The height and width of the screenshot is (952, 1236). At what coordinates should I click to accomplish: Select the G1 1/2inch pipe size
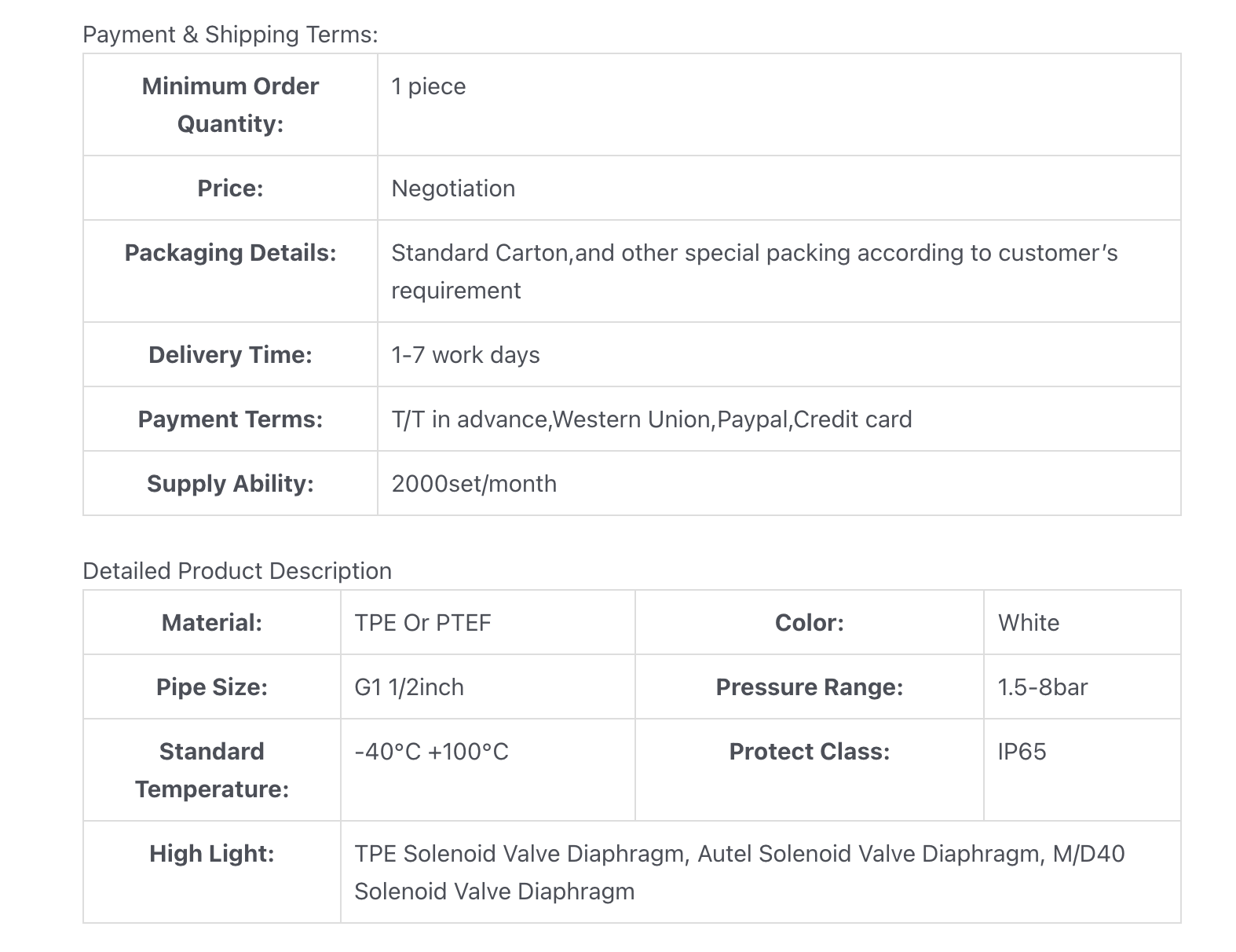click(x=409, y=687)
